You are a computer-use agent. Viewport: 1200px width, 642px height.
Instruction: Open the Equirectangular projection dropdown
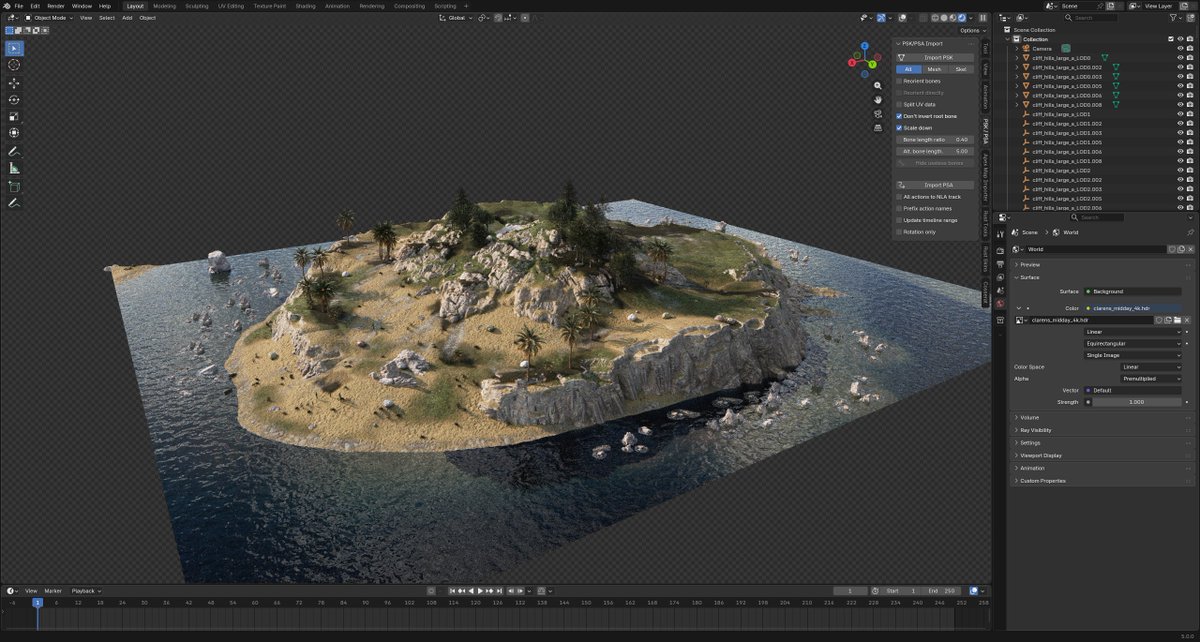[1133, 343]
